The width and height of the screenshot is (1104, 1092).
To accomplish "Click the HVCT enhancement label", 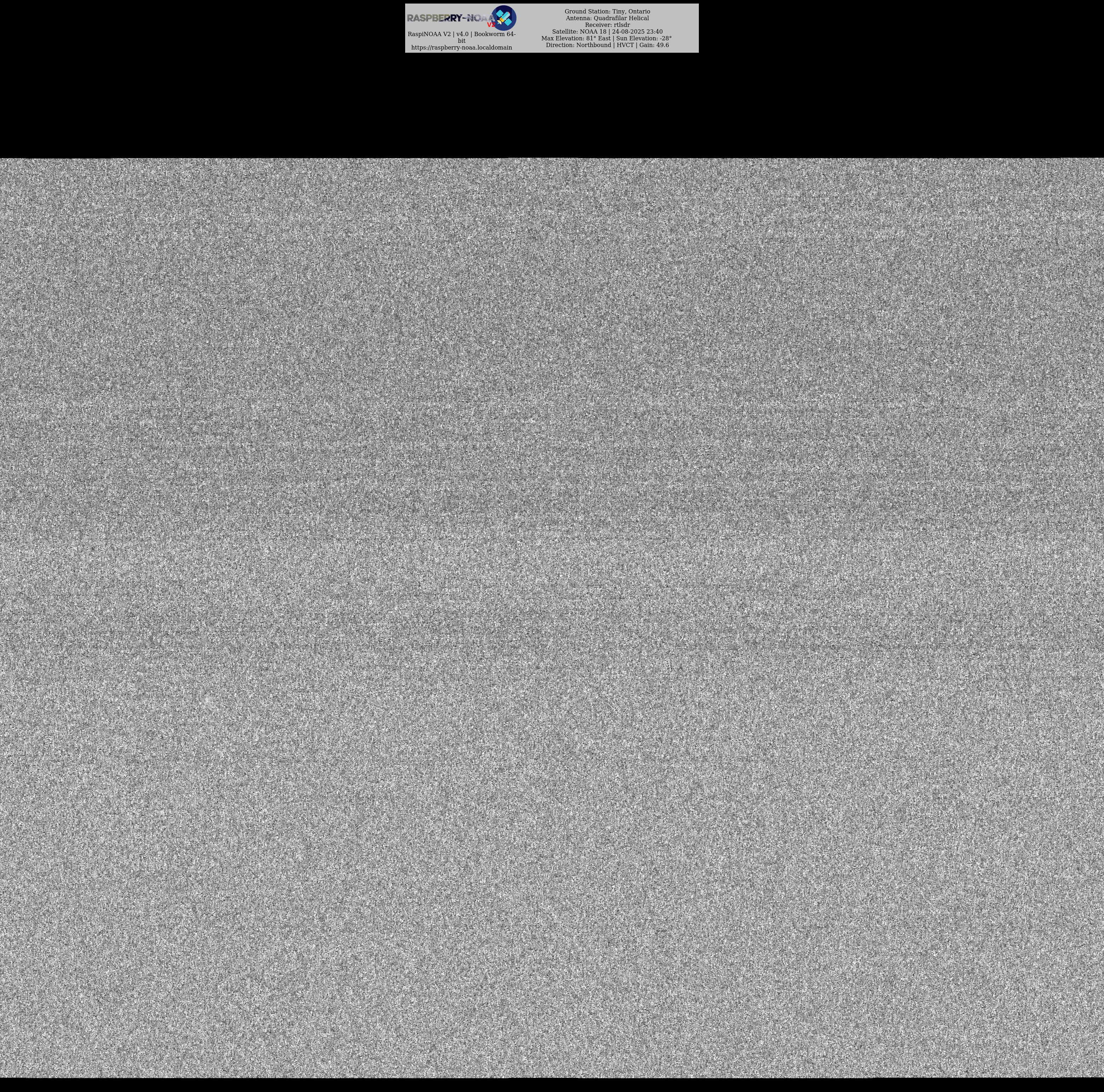I will click(625, 45).
